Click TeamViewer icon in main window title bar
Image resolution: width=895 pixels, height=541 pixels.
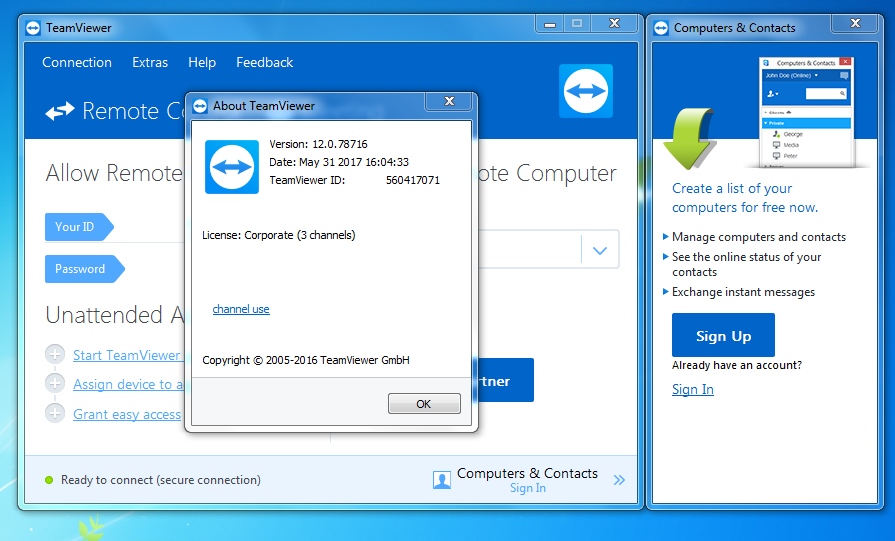pos(33,27)
